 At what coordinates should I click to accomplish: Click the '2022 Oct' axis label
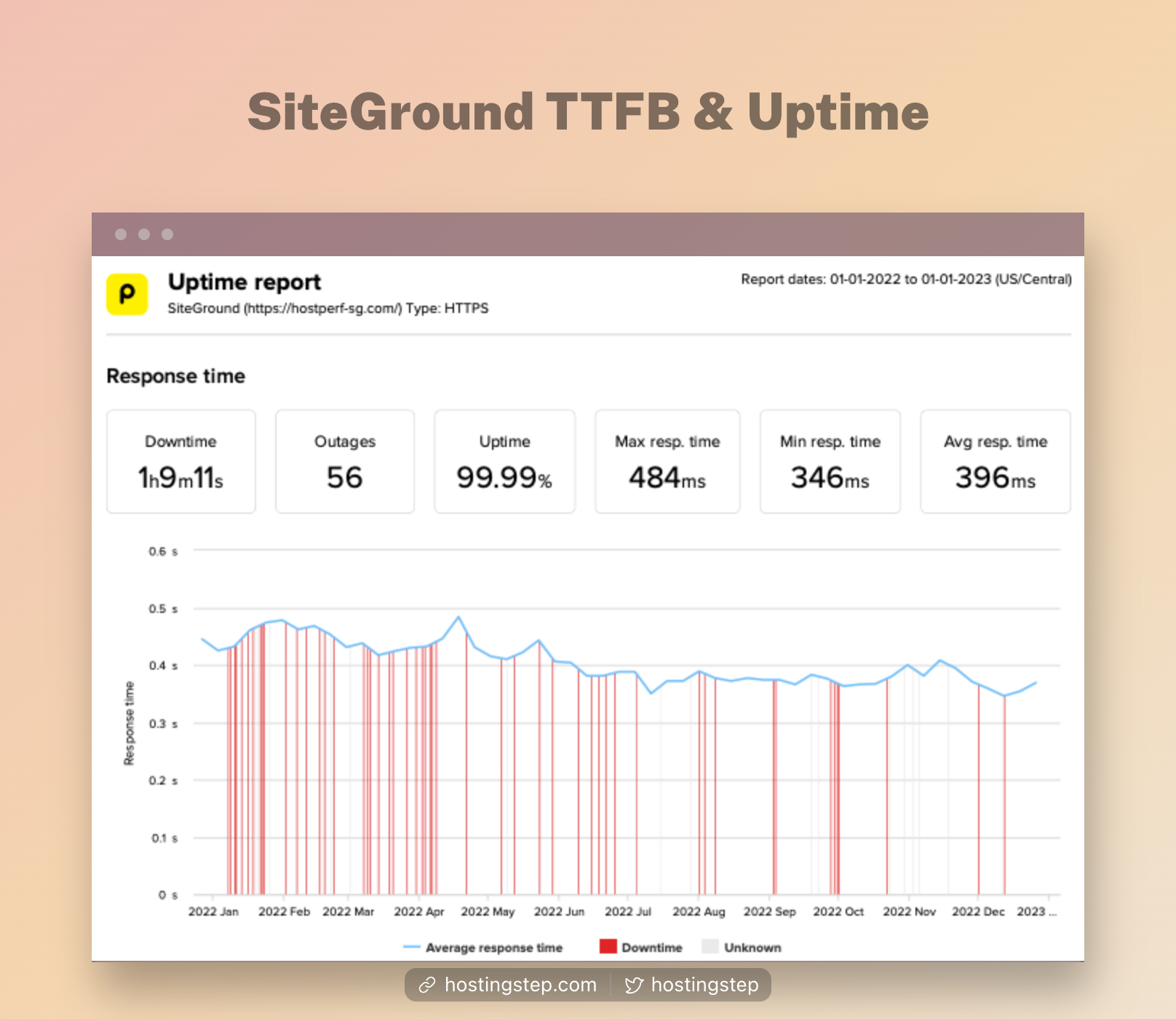pos(838,911)
